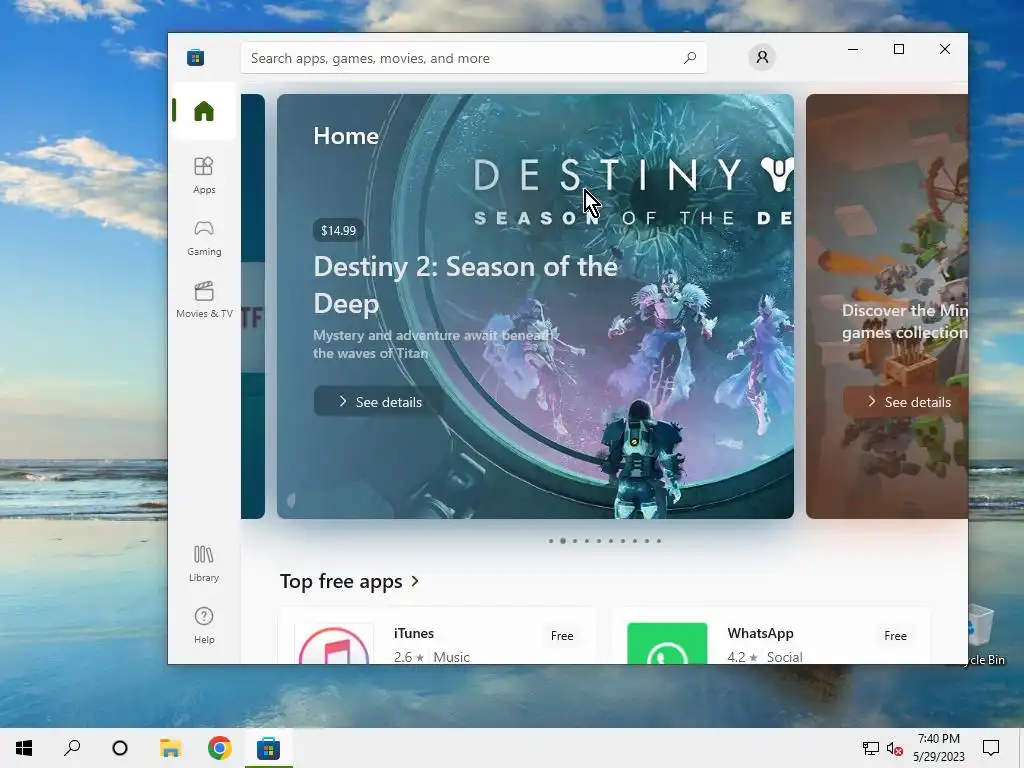
Task: Click the muted volume tray icon
Action: point(895,748)
